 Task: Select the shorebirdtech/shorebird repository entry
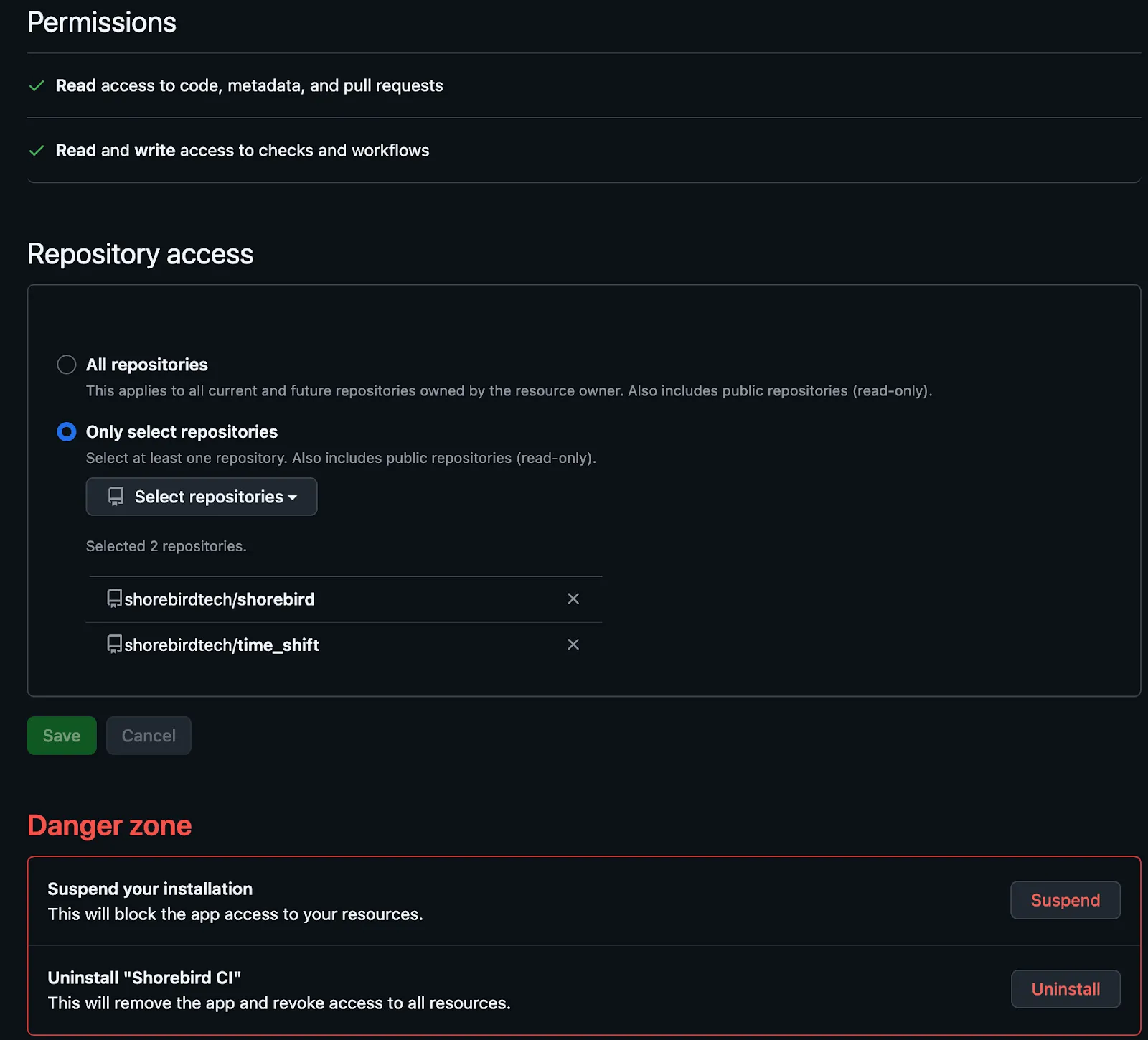[219, 599]
